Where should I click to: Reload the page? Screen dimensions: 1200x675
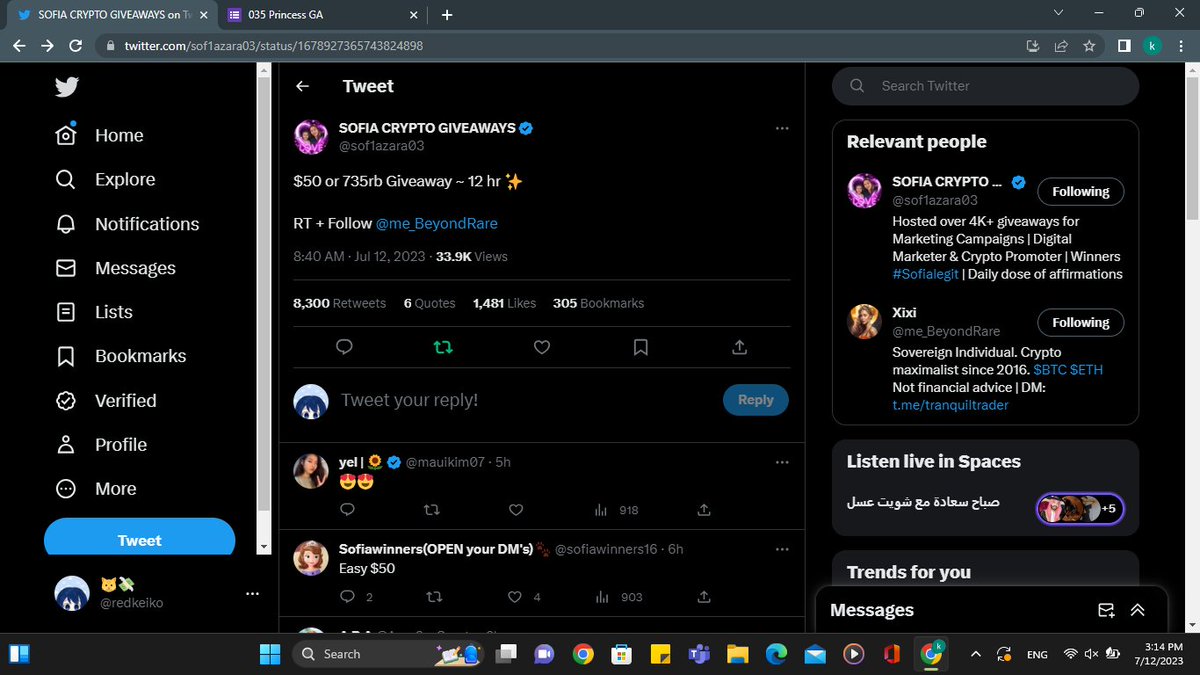75,46
